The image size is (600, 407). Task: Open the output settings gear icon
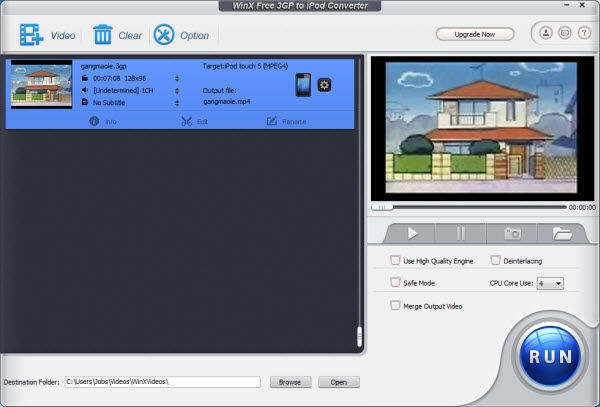click(324, 85)
